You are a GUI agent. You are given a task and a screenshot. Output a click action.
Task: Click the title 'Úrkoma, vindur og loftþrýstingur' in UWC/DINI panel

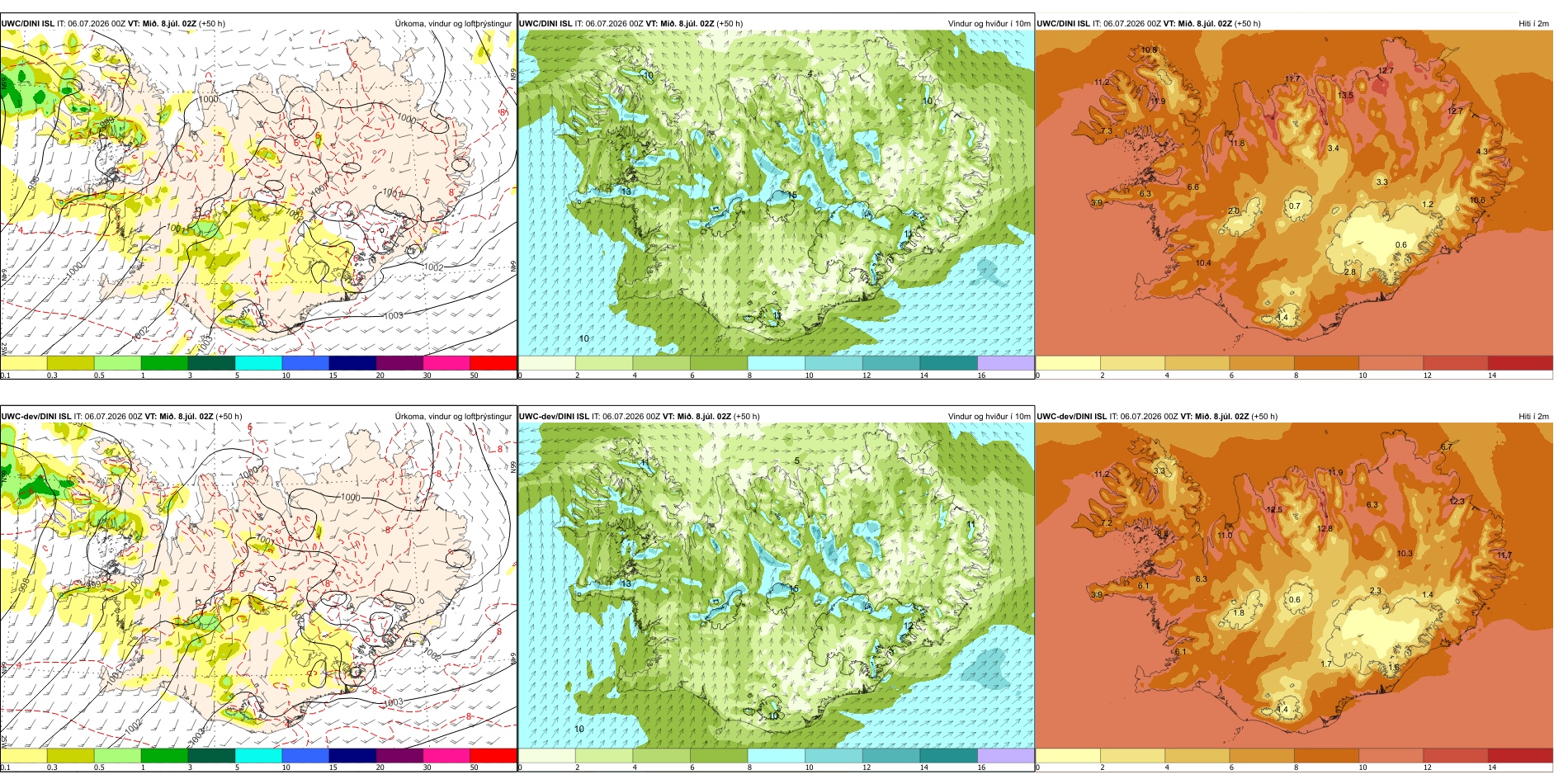tap(453, 24)
